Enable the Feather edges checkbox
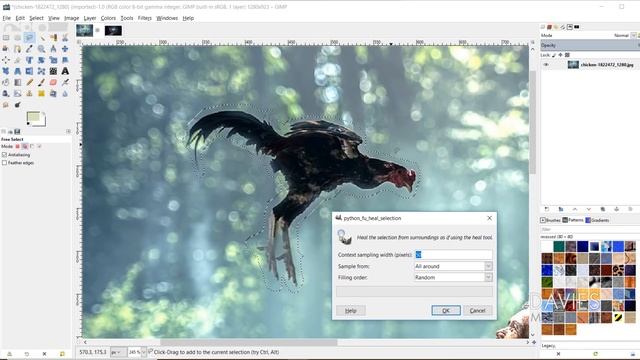 4,162
